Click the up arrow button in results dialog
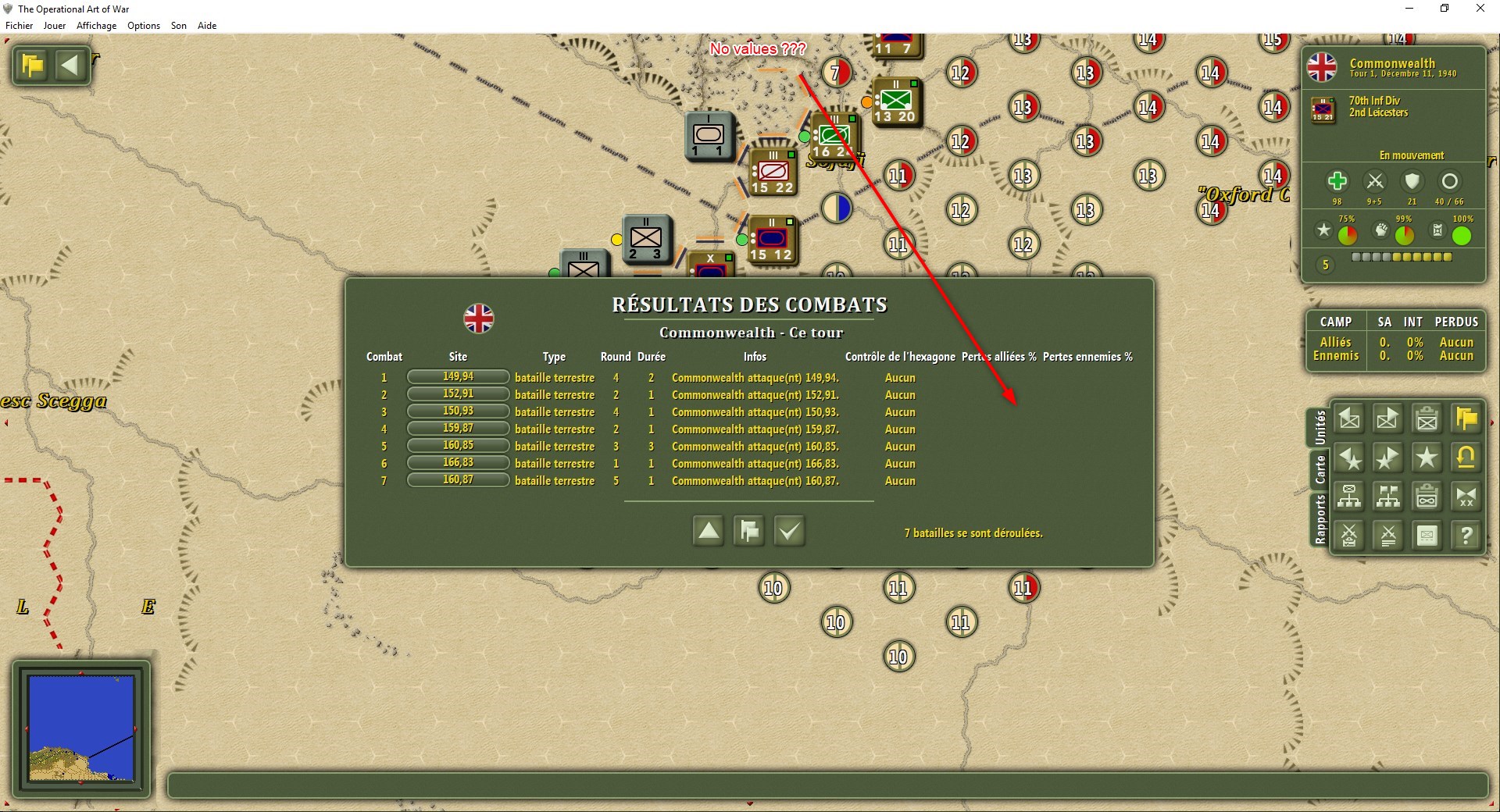The image size is (1500, 812). point(709,531)
